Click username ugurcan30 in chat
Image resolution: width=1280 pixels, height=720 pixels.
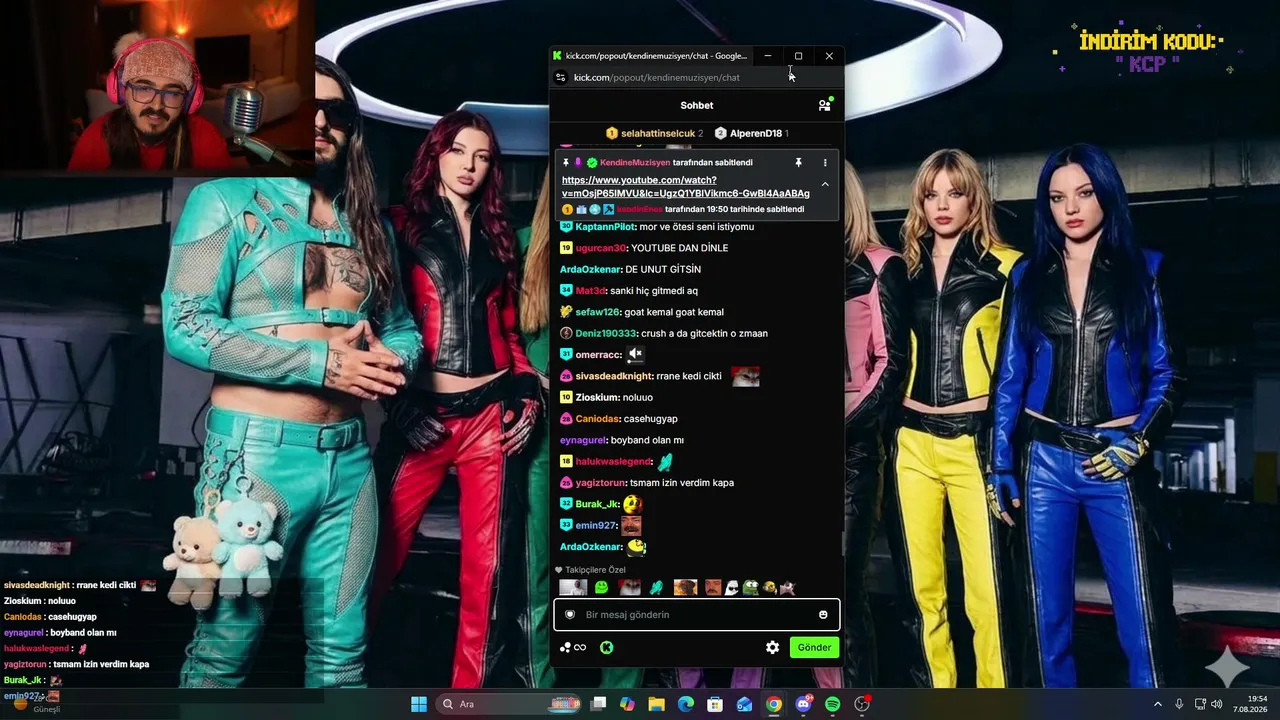click(601, 248)
